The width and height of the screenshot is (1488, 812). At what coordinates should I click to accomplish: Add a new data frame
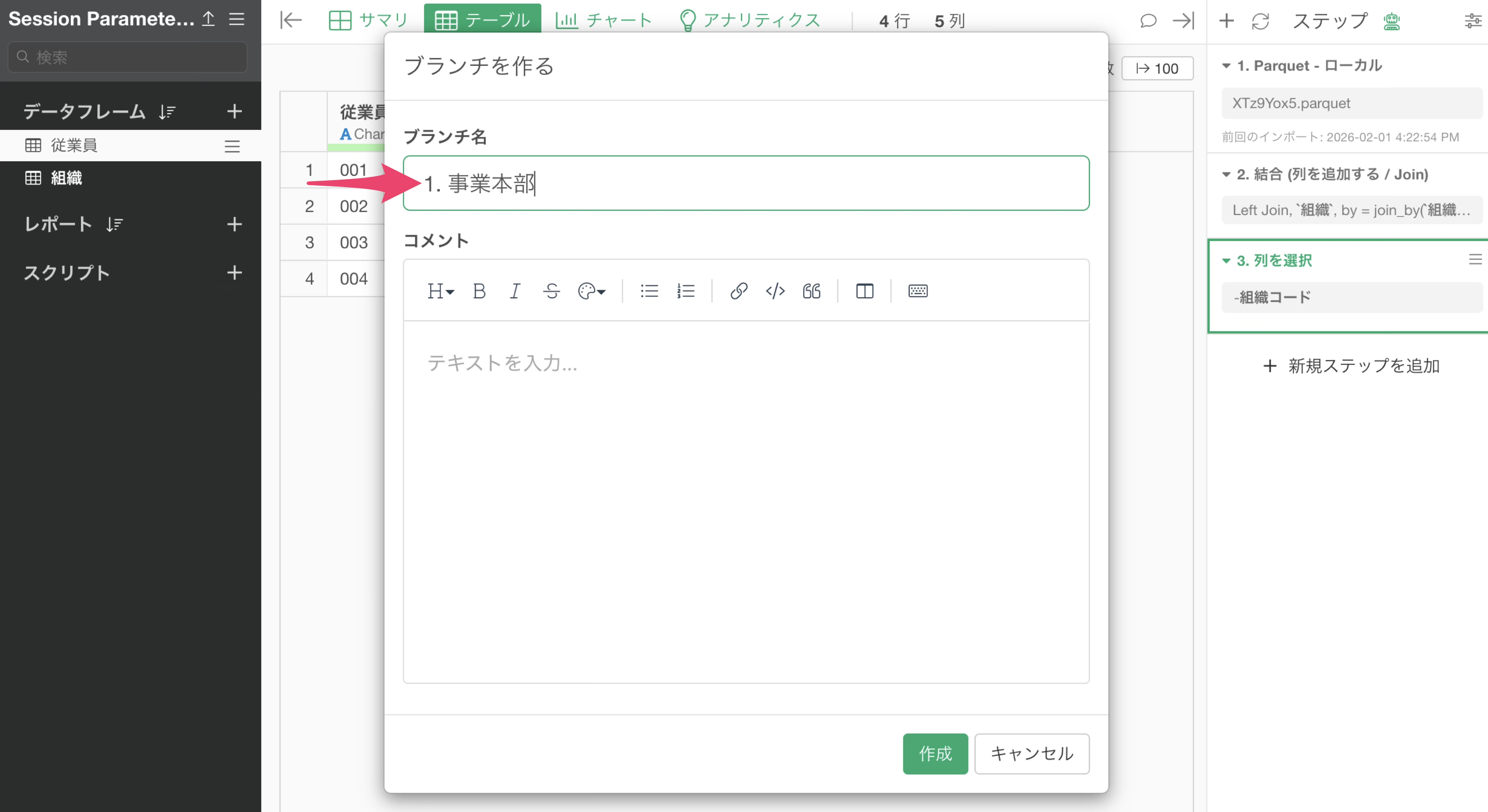234,112
